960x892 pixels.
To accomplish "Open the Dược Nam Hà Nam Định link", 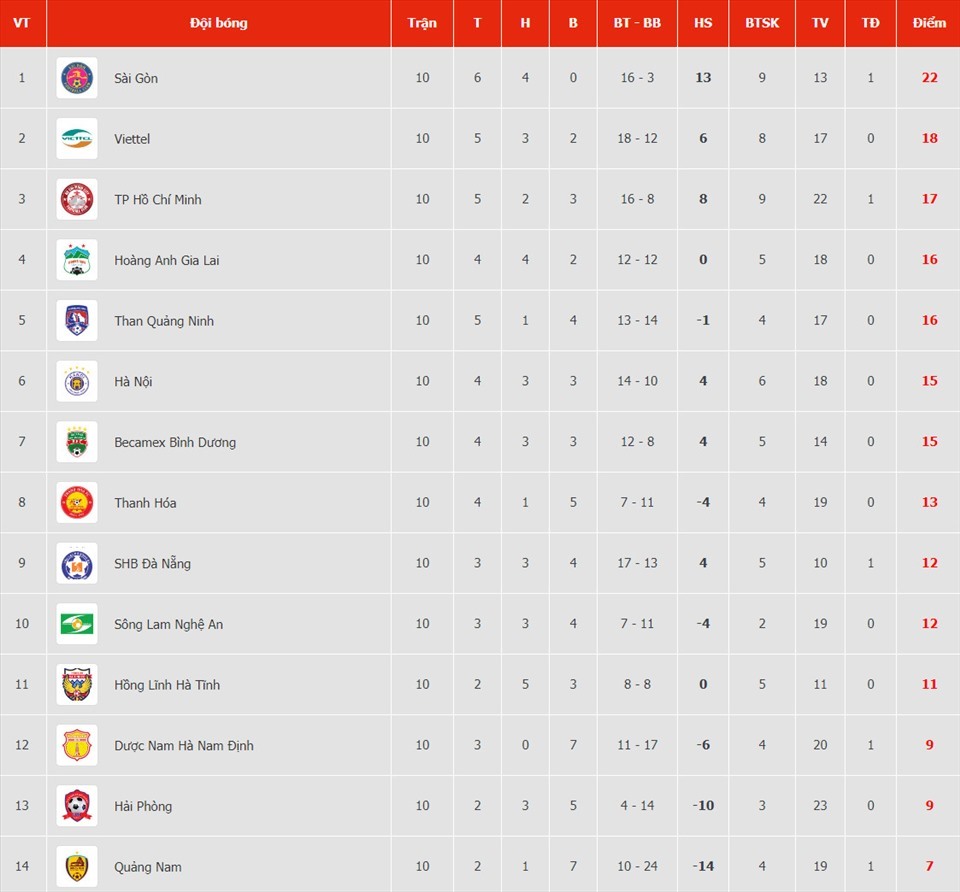I will [x=184, y=746].
